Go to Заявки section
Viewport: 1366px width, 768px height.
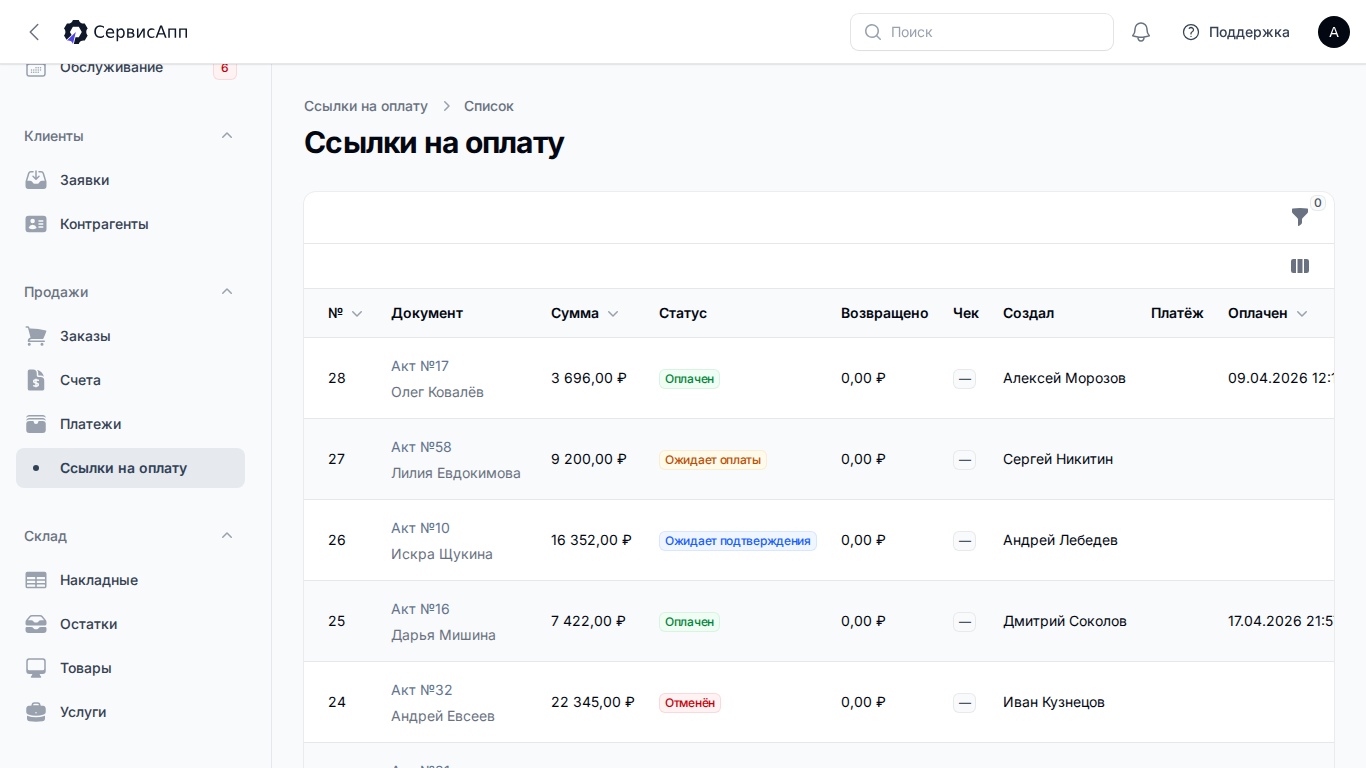pyautogui.click(x=130, y=180)
